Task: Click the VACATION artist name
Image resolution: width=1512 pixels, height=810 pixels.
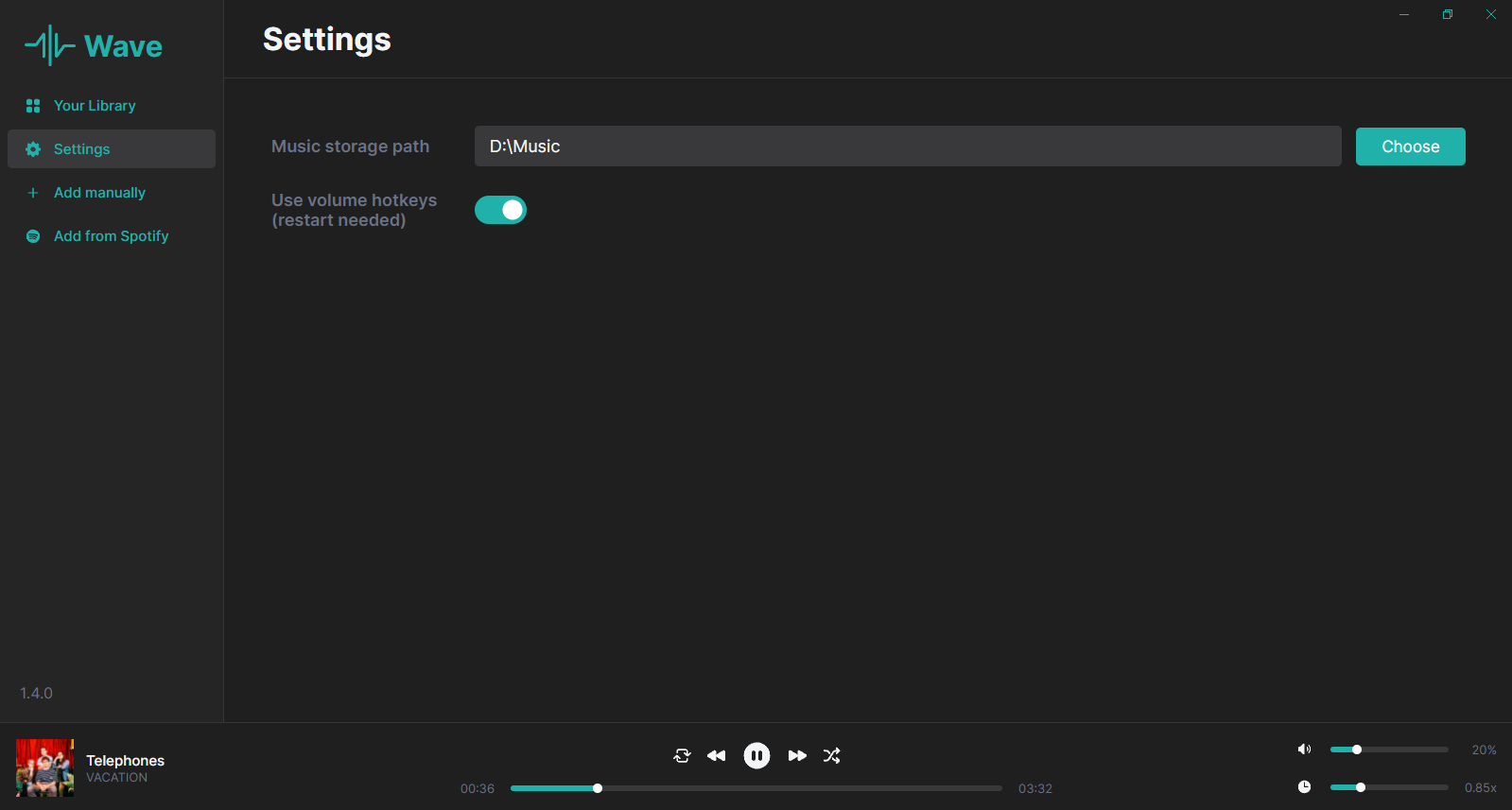Action: point(117,778)
